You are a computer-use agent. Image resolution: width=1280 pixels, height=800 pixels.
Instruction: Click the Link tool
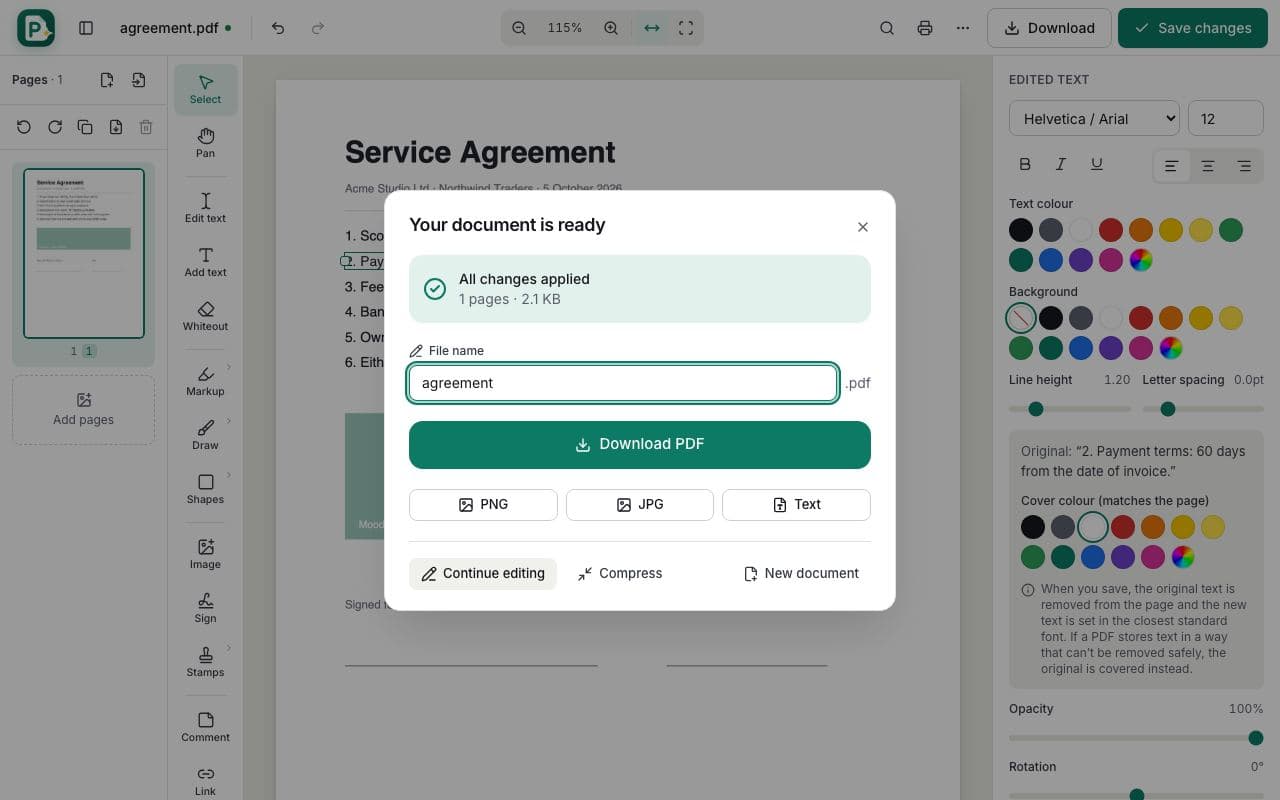[x=205, y=781]
